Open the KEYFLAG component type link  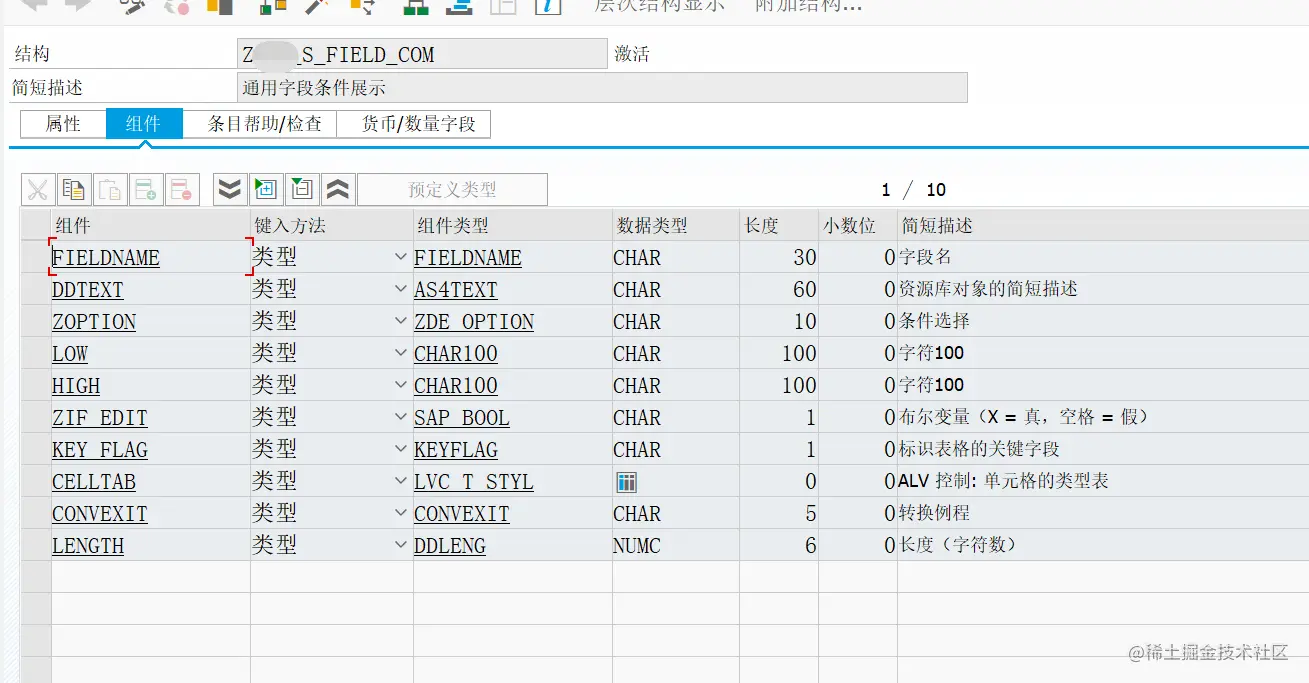click(456, 450)
